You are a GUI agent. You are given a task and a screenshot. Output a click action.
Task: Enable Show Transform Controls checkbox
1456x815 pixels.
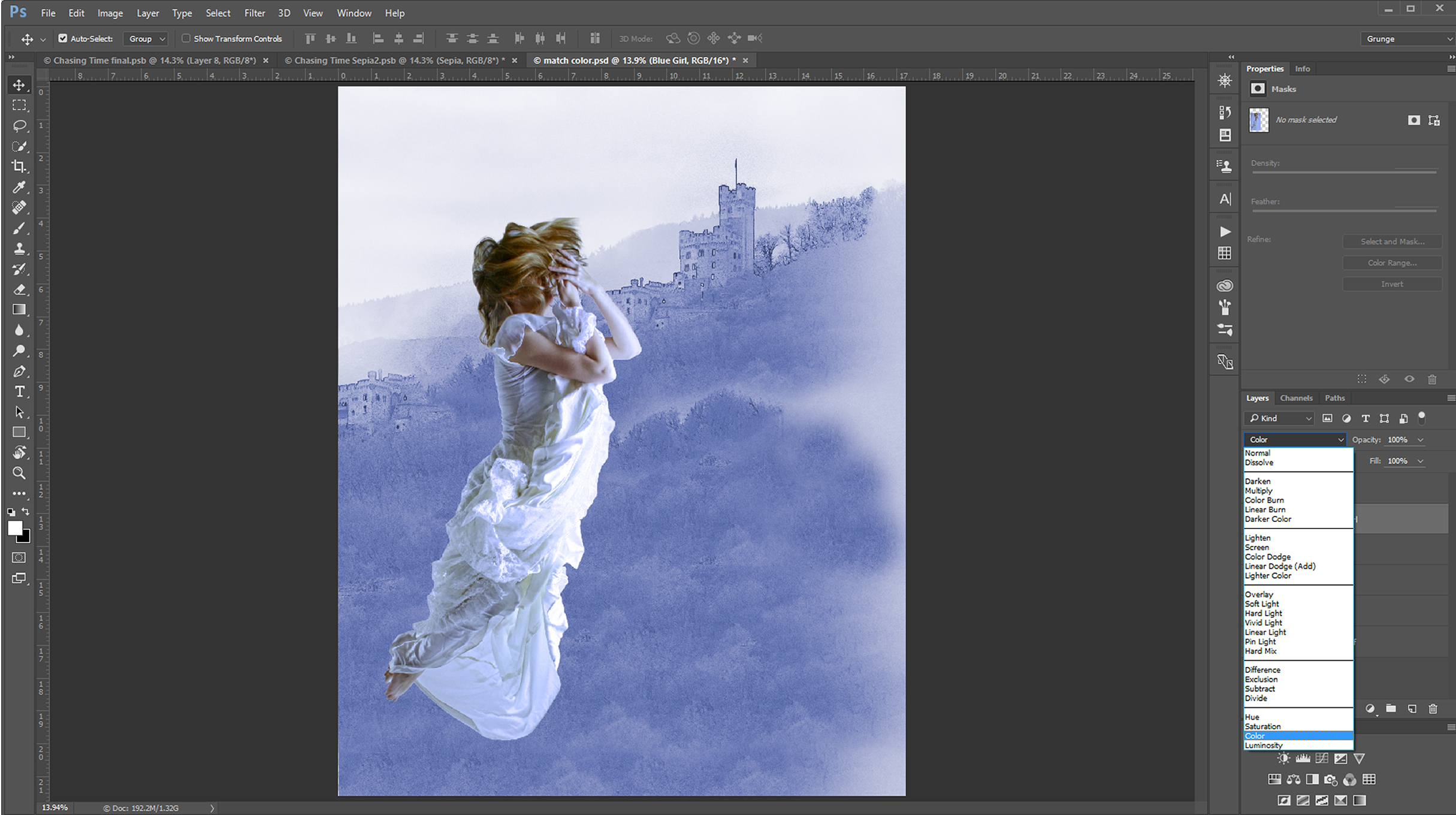pyautogui.click(x=186, y=38)
